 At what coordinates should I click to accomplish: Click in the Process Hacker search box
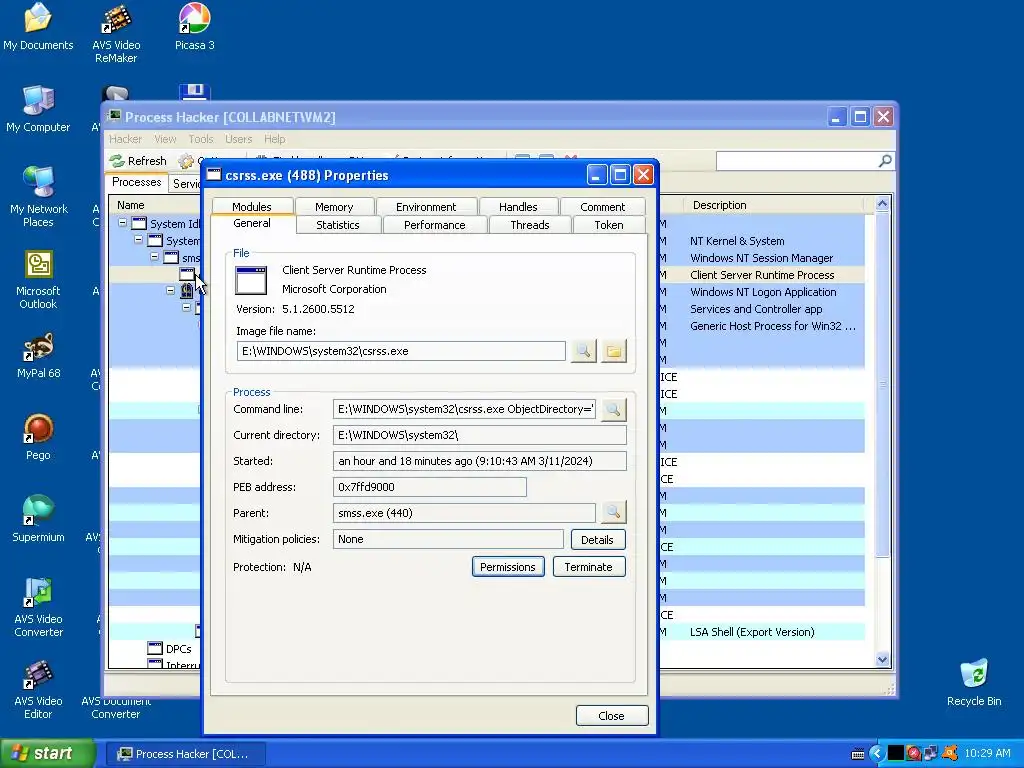797,161
